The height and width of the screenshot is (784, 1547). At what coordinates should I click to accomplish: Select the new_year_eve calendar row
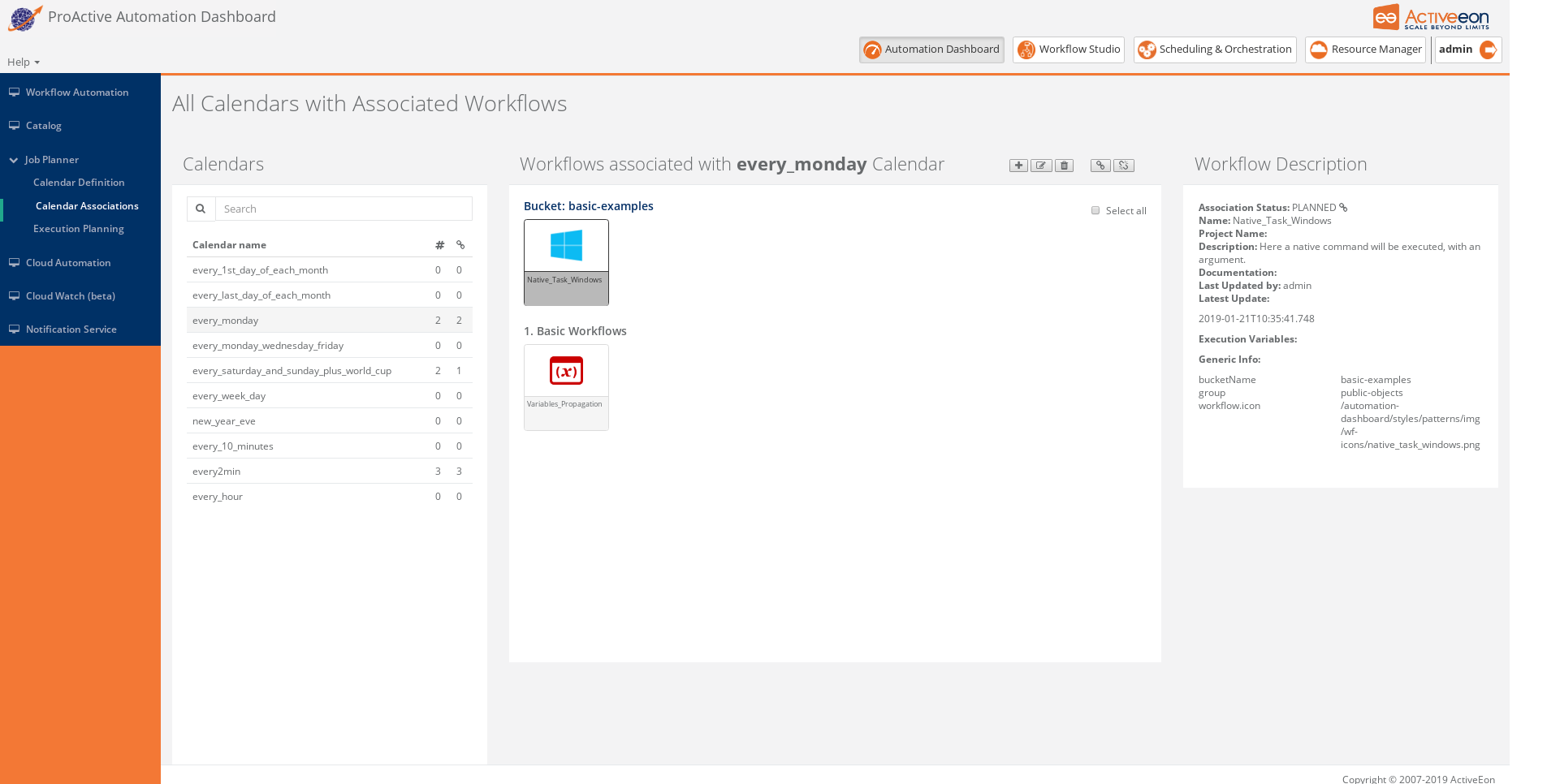(x=330, y=421)
